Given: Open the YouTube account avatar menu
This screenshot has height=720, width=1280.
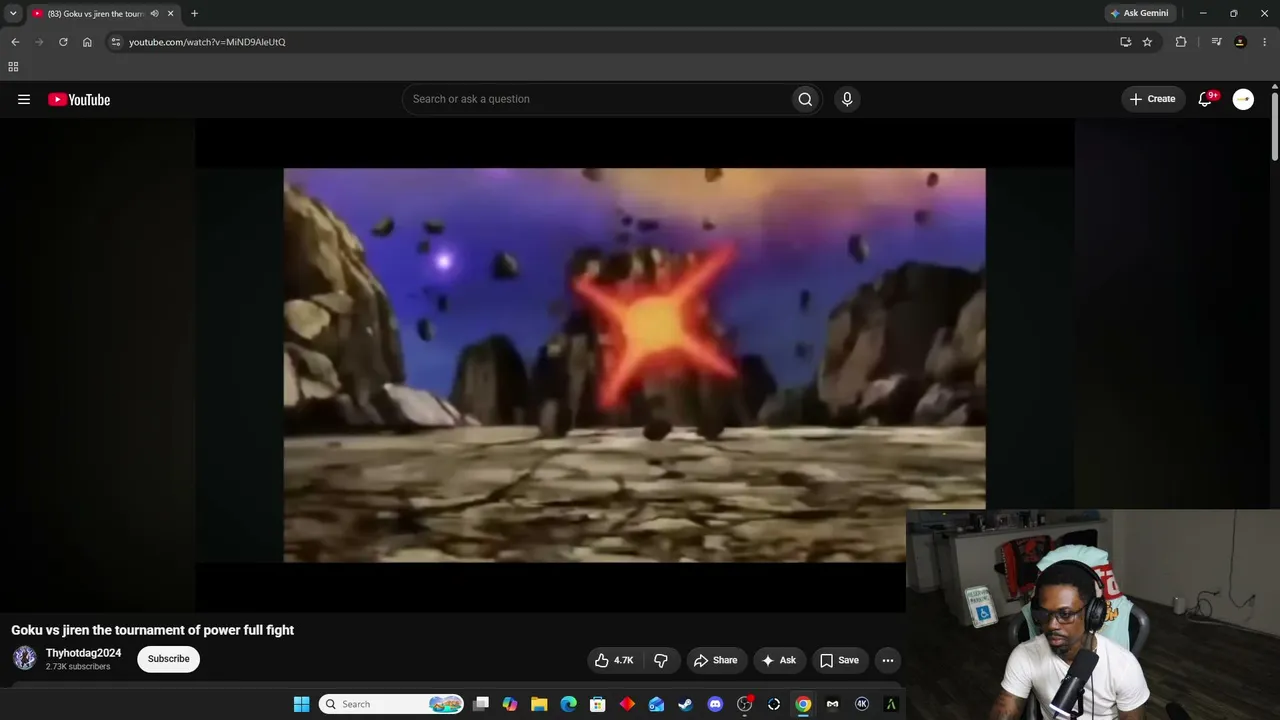Looking at the screenshot, I should point(1243,99).
